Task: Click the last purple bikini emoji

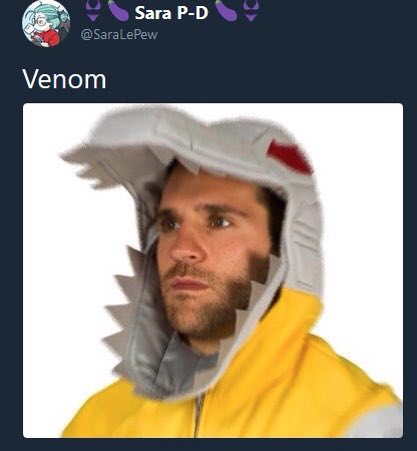Action: coord(251,10)
